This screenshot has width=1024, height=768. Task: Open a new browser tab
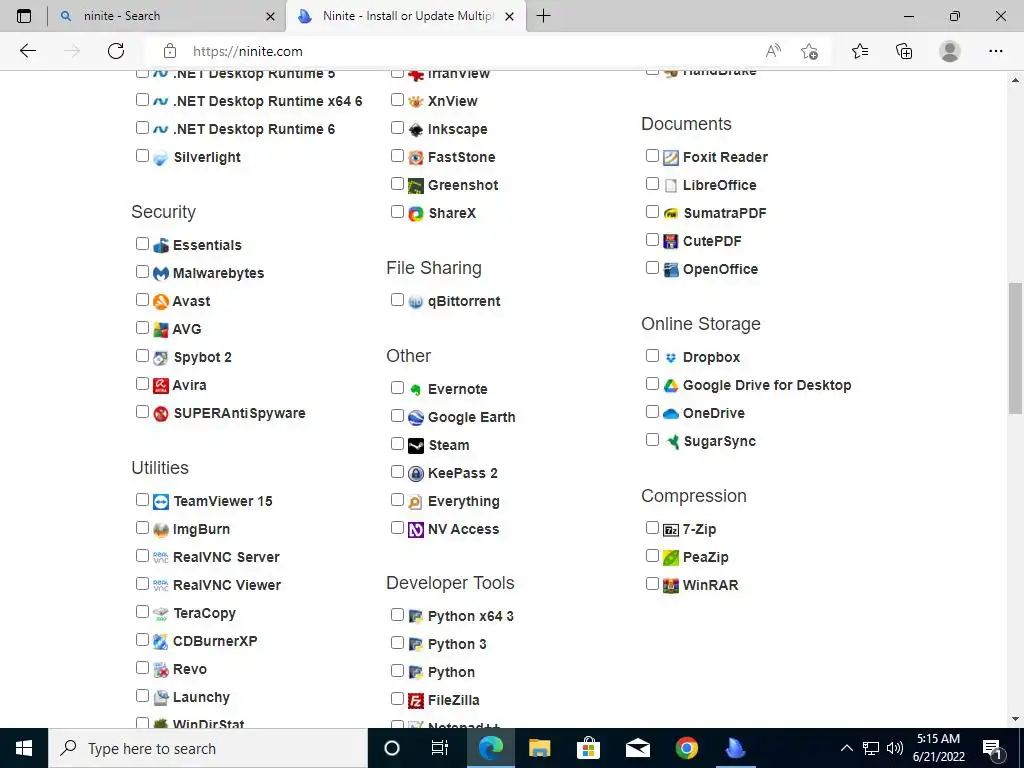coord(543,16)
